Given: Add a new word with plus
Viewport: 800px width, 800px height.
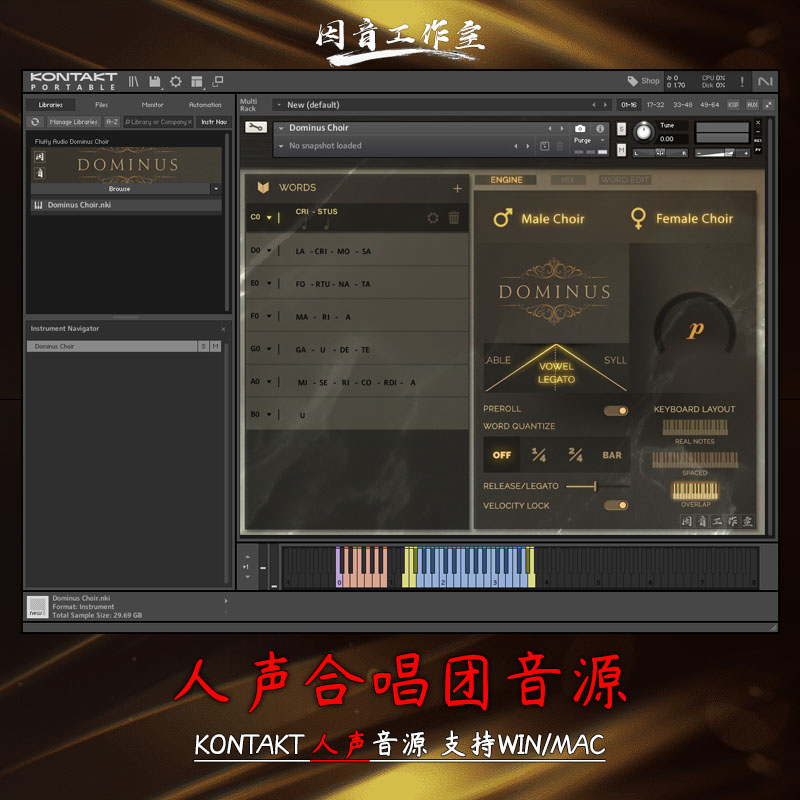Looking at the screenshot, I should tap(457, 188).
